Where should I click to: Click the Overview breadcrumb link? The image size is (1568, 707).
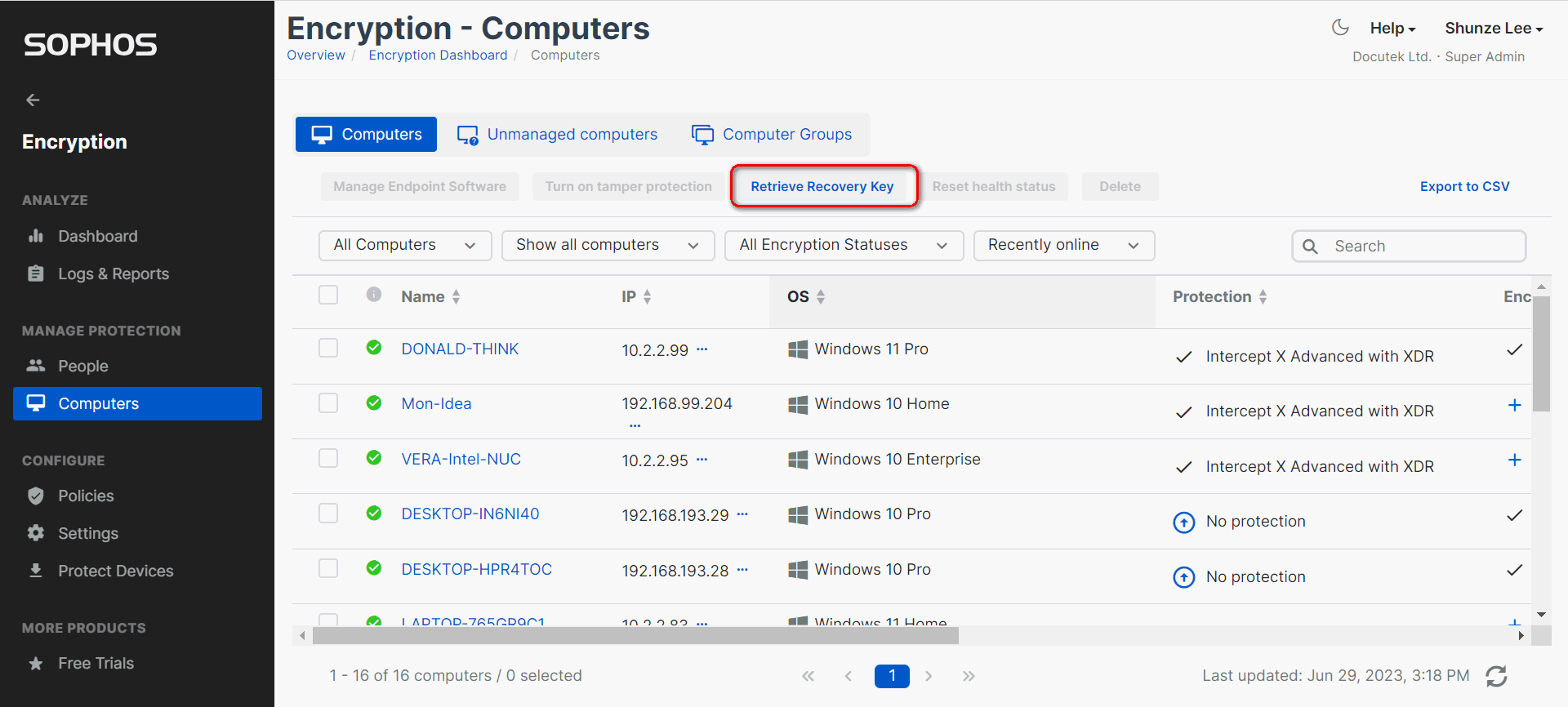(x=316, y=56)
